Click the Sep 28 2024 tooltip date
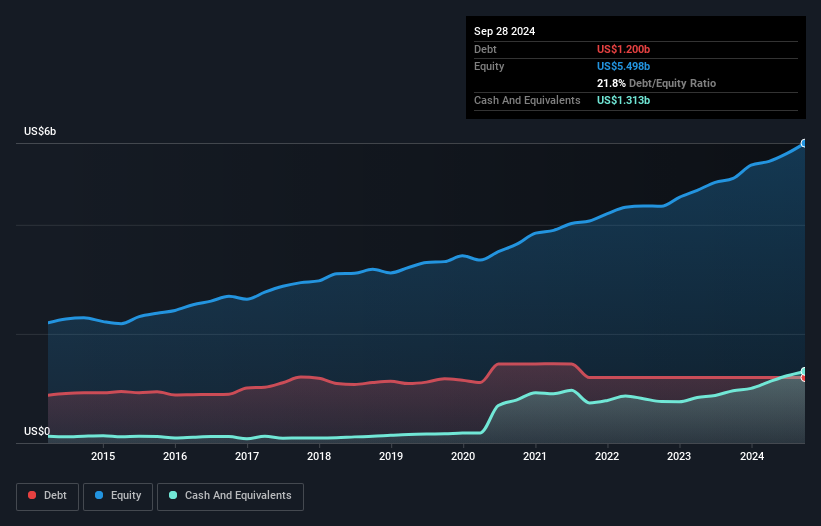This screenshot has height=526, width=821. pyautogui.click(x=504, y=31)
